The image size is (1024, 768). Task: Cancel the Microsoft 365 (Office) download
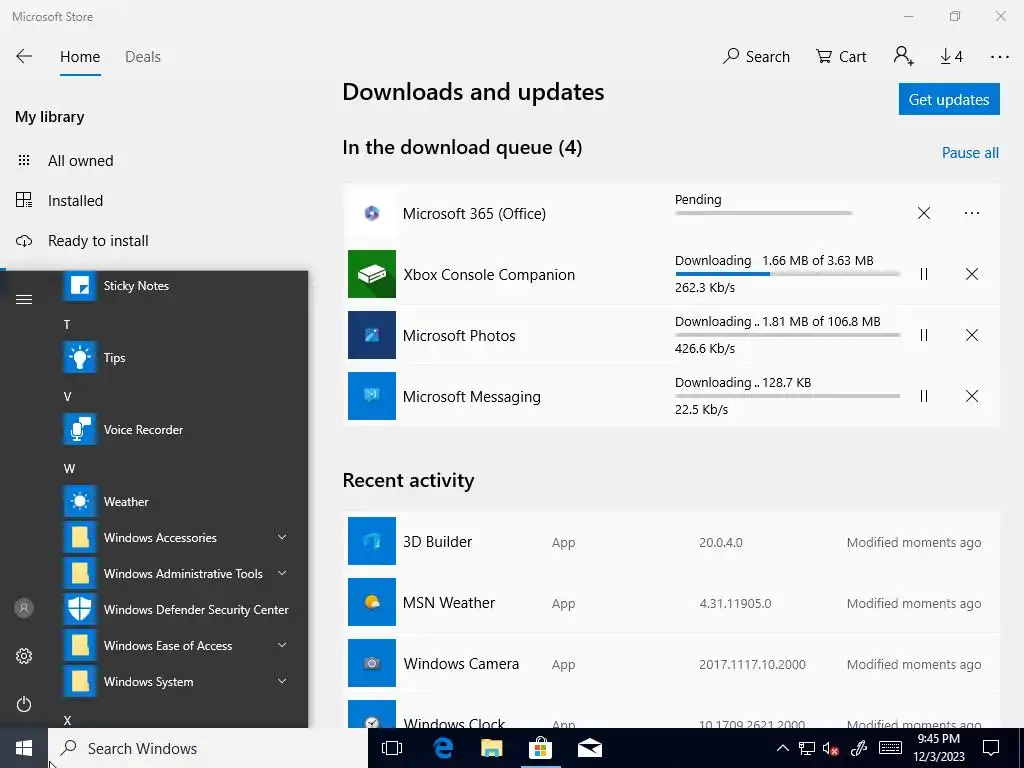[923, 213]
